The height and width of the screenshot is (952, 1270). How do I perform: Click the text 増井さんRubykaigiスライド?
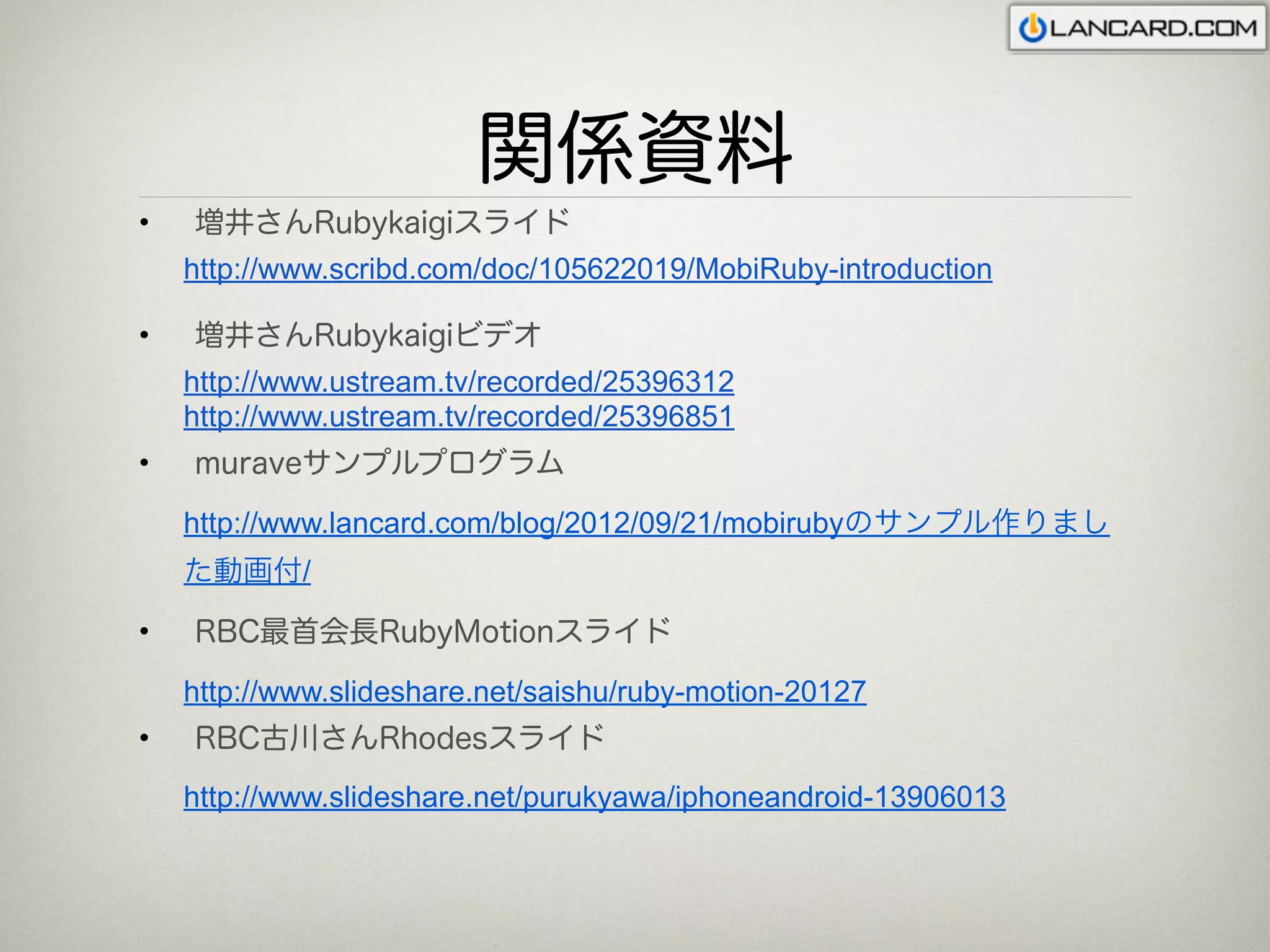383,223
